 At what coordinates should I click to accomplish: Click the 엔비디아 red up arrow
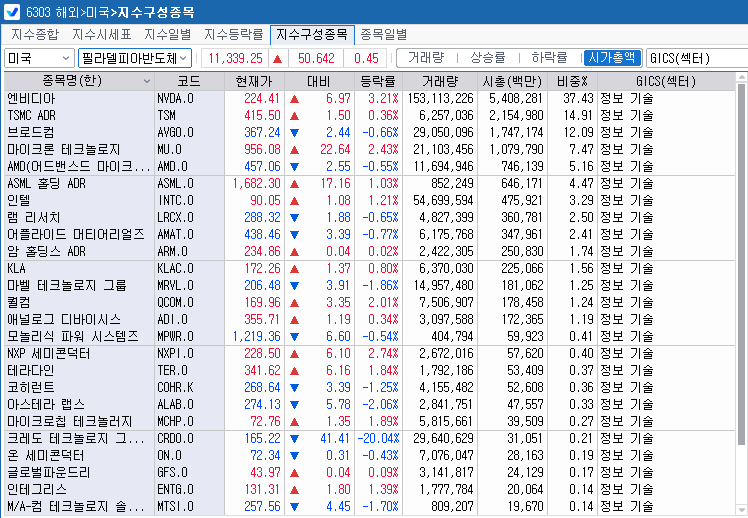pos(294,99)
